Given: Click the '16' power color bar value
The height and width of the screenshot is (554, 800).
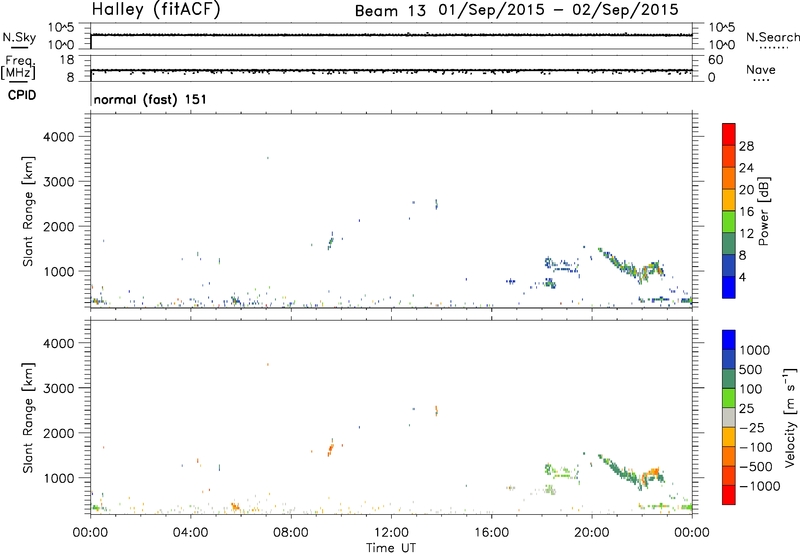Looking at the screenshot, I should coord(746,212).
